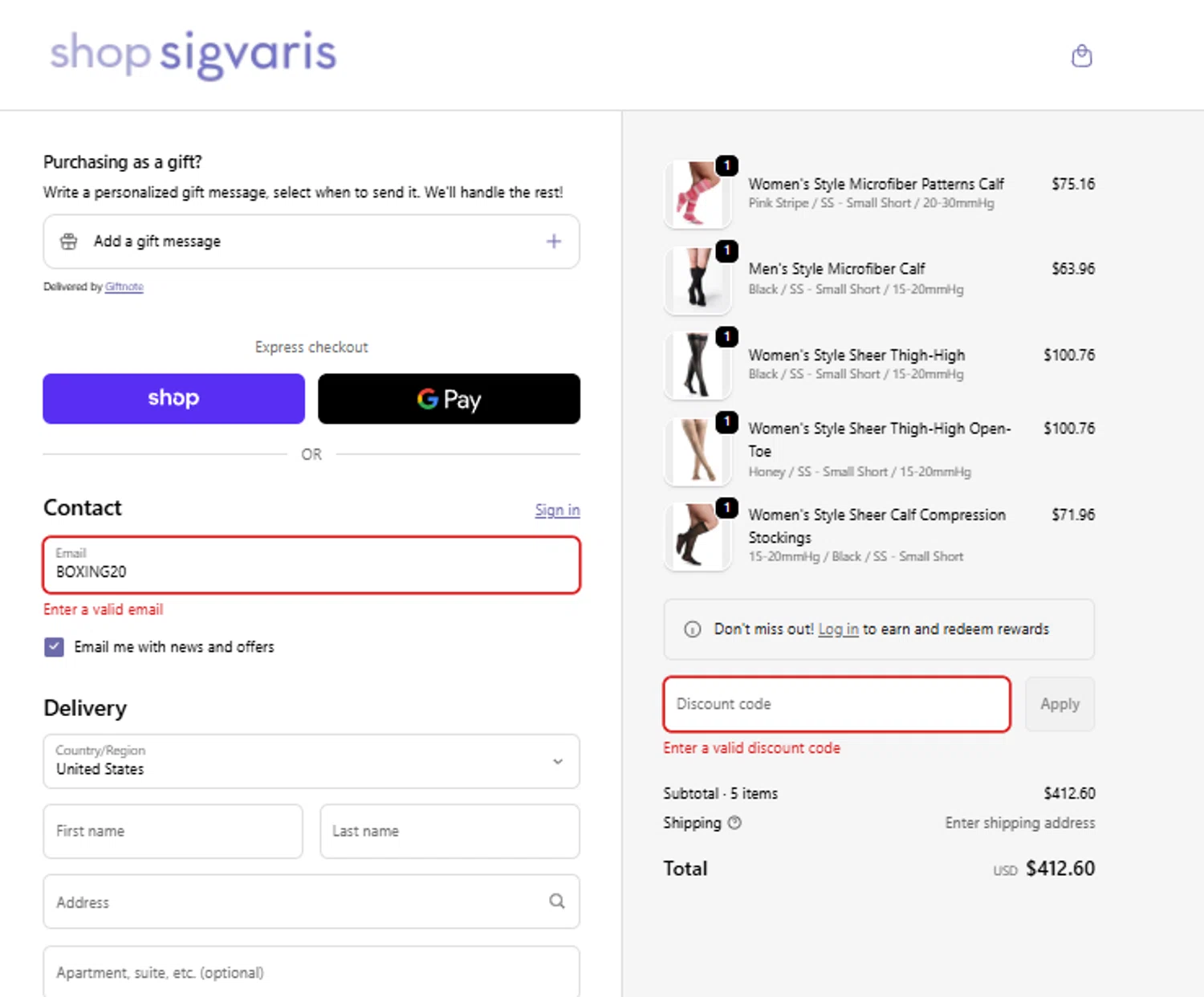This screenshot has height=997, width=1204.
Task: Pay with Shop Pay express button
Action: [x=174, y=398]
